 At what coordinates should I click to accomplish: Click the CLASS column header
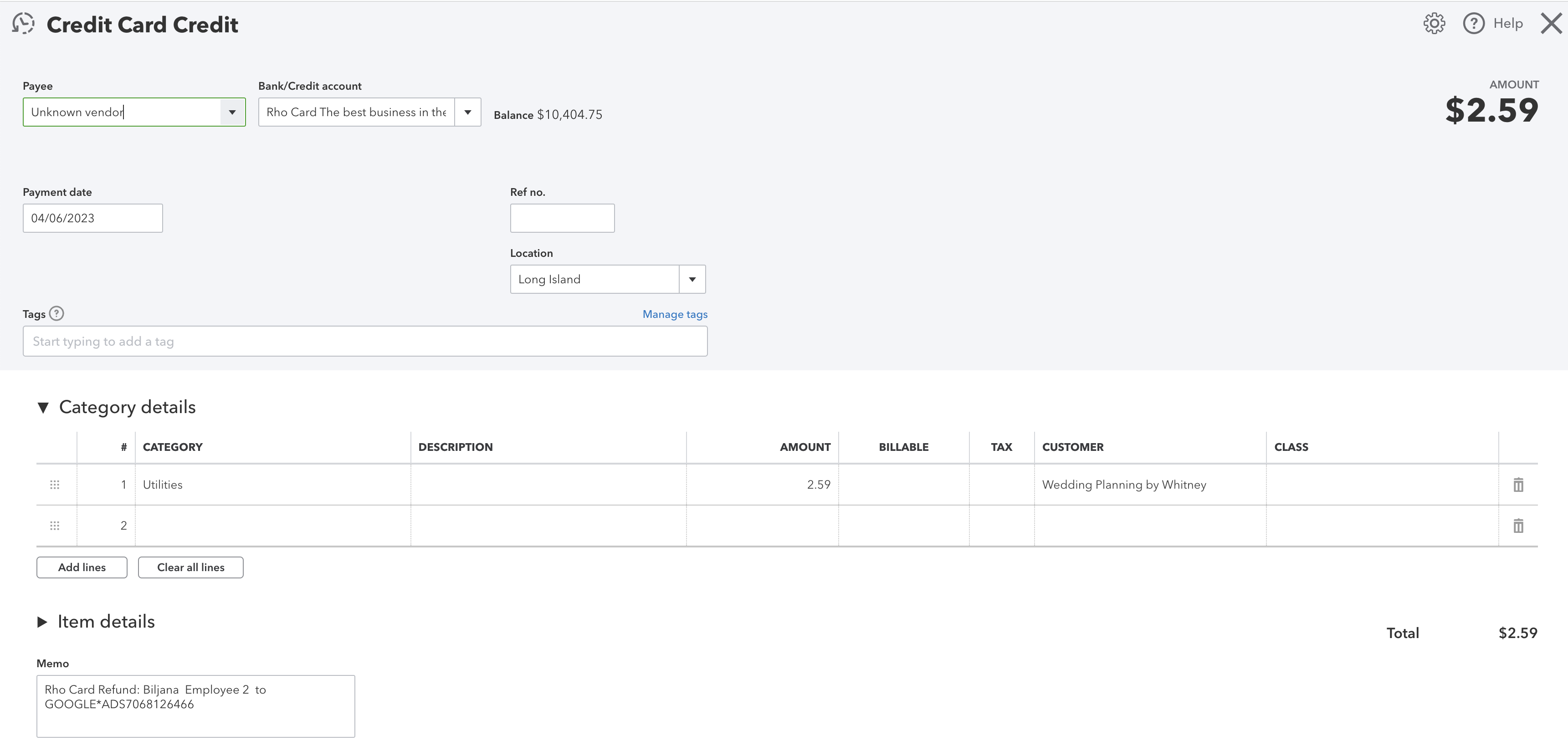(x=1291, y=447)
